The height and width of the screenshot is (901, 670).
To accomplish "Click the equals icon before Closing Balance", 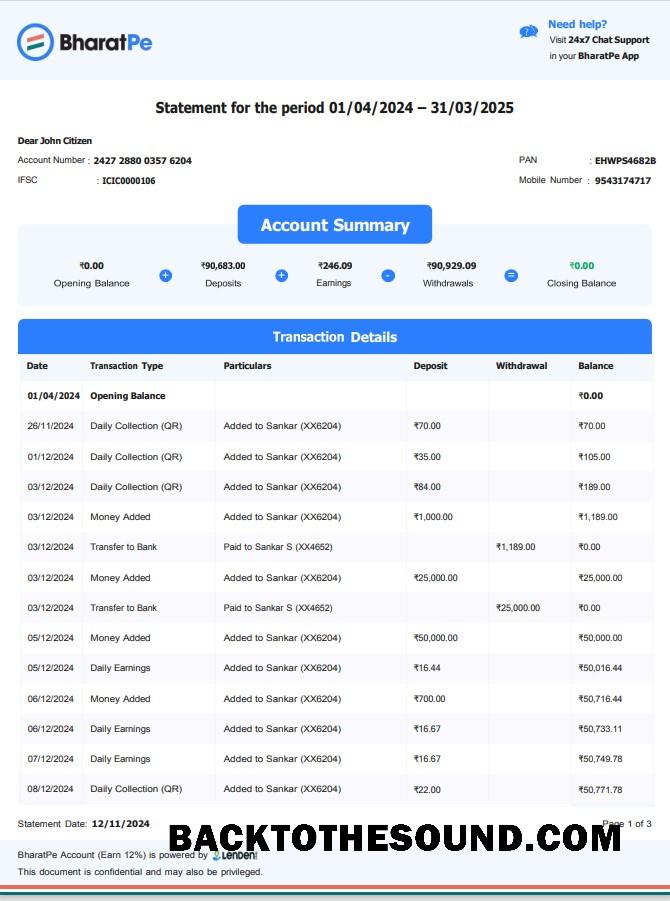I will point(511,276).
